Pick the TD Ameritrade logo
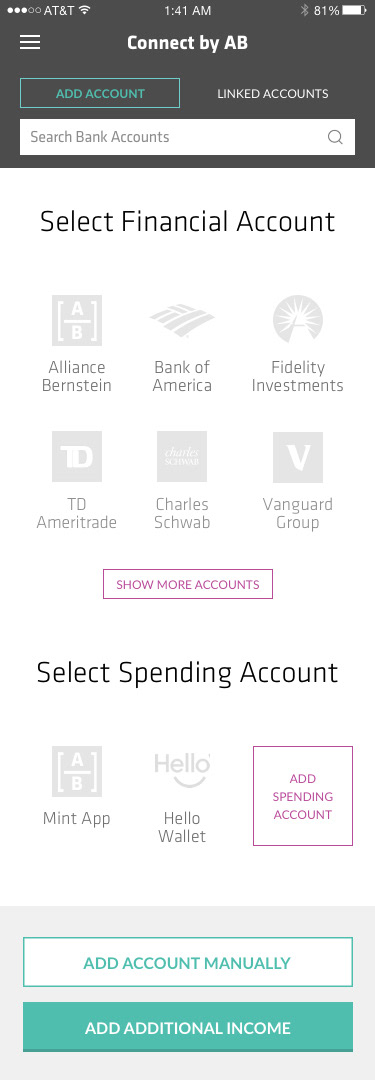375x1080 pixels. tap(77, 457)
